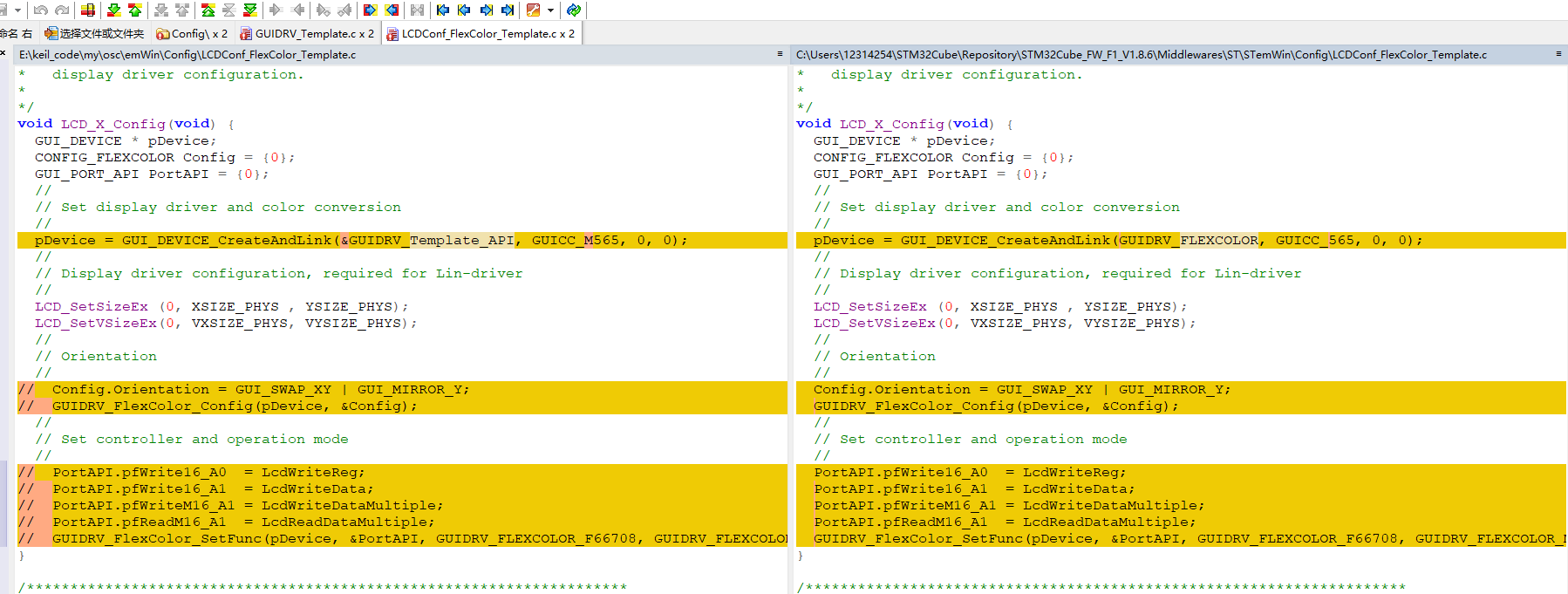This screenshot has width=1568, height=594.
Task: Open the options wrench icon
Action: click(533, 10)
